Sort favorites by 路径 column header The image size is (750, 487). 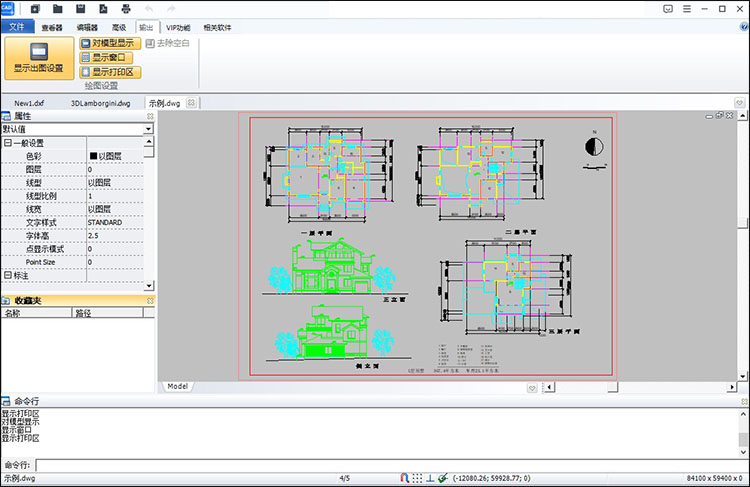pyautogui.click(x=108, y=313)
